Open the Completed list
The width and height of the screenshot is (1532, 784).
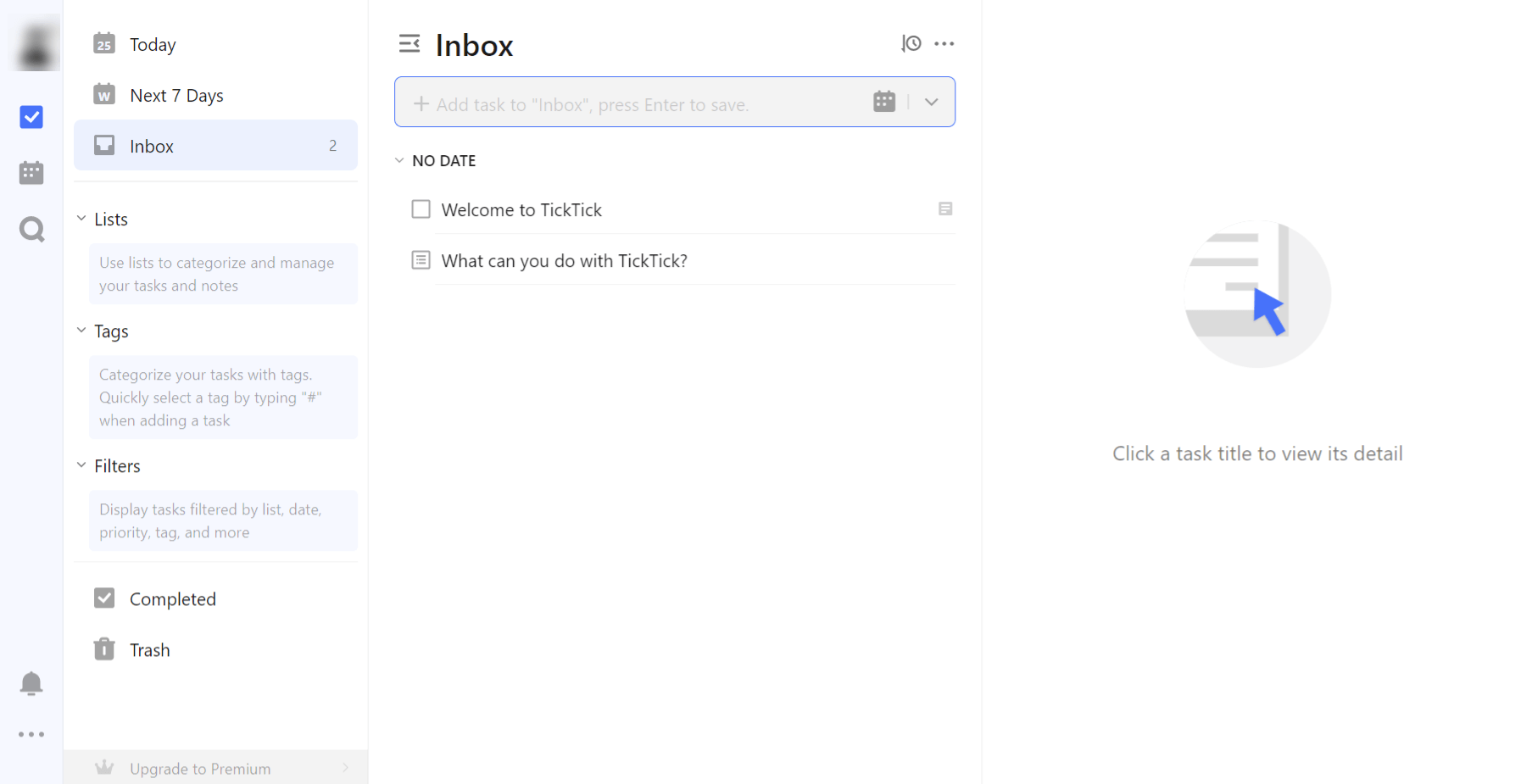point(215,599)
